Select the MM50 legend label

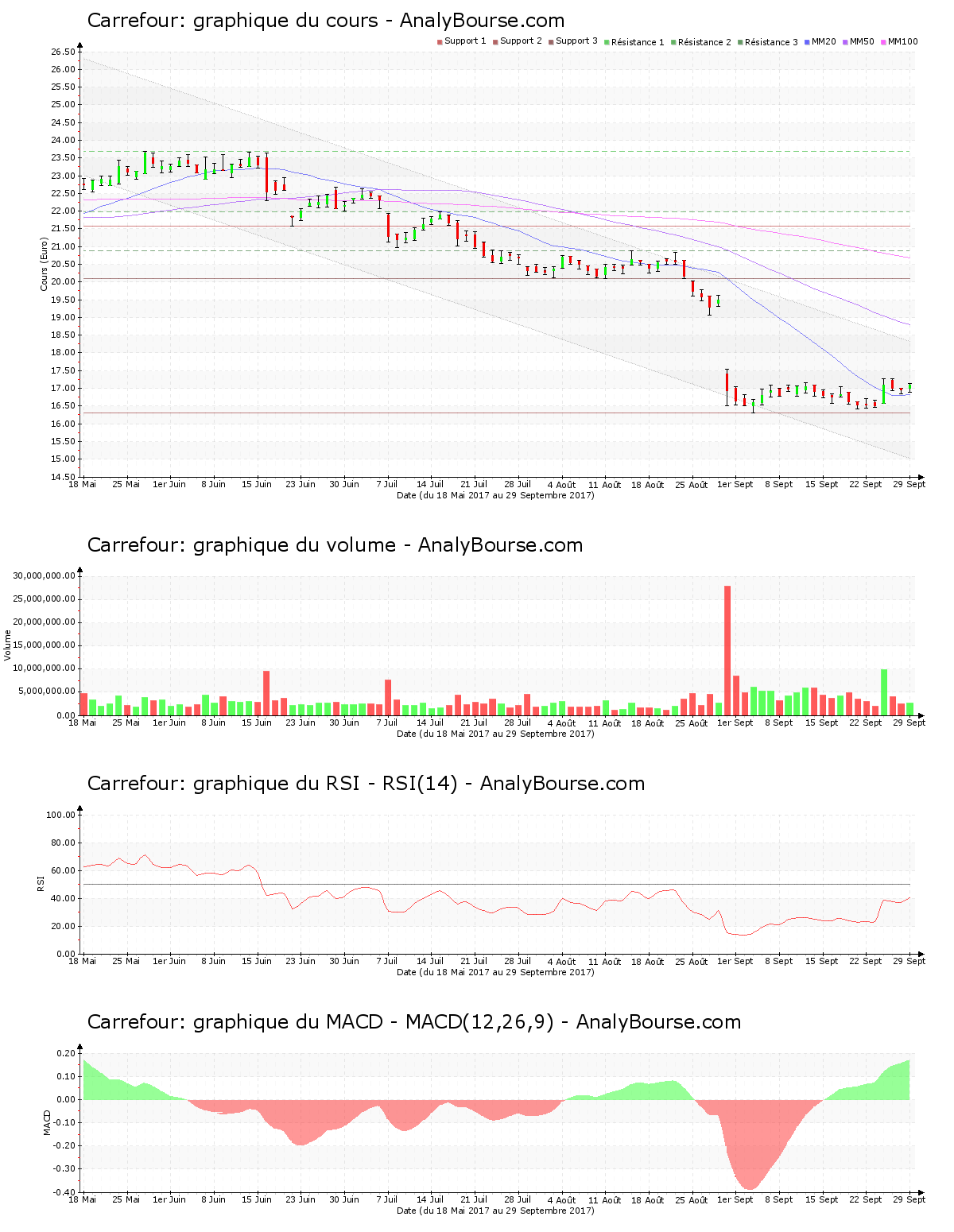(x=862, y=41)
